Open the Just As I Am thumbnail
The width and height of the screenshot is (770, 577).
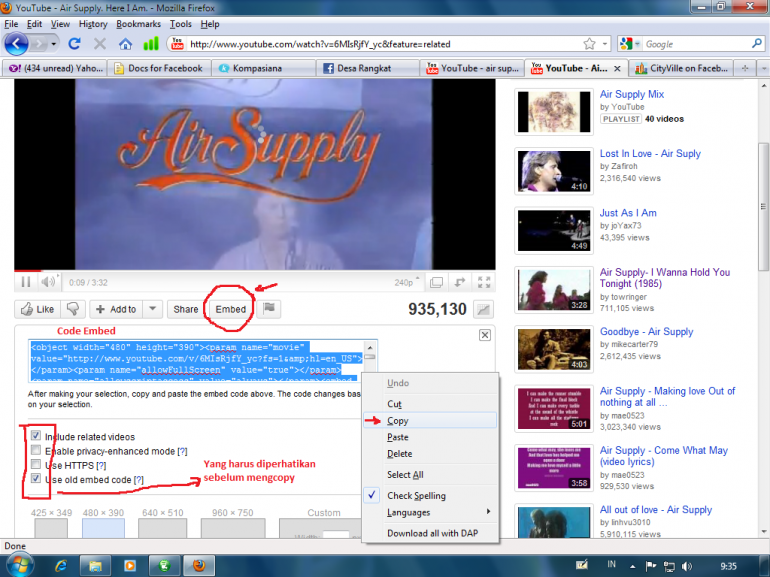coord(554,230)
